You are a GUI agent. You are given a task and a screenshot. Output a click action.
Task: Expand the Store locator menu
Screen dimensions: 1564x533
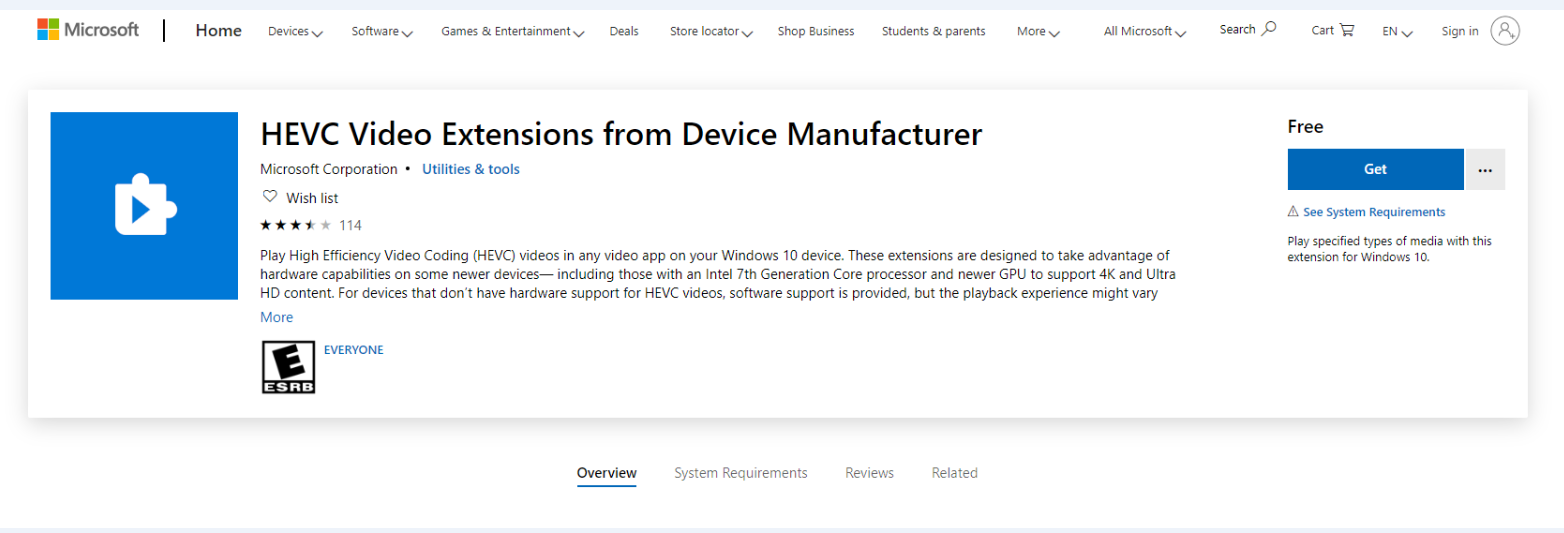[x=711, y=31]
